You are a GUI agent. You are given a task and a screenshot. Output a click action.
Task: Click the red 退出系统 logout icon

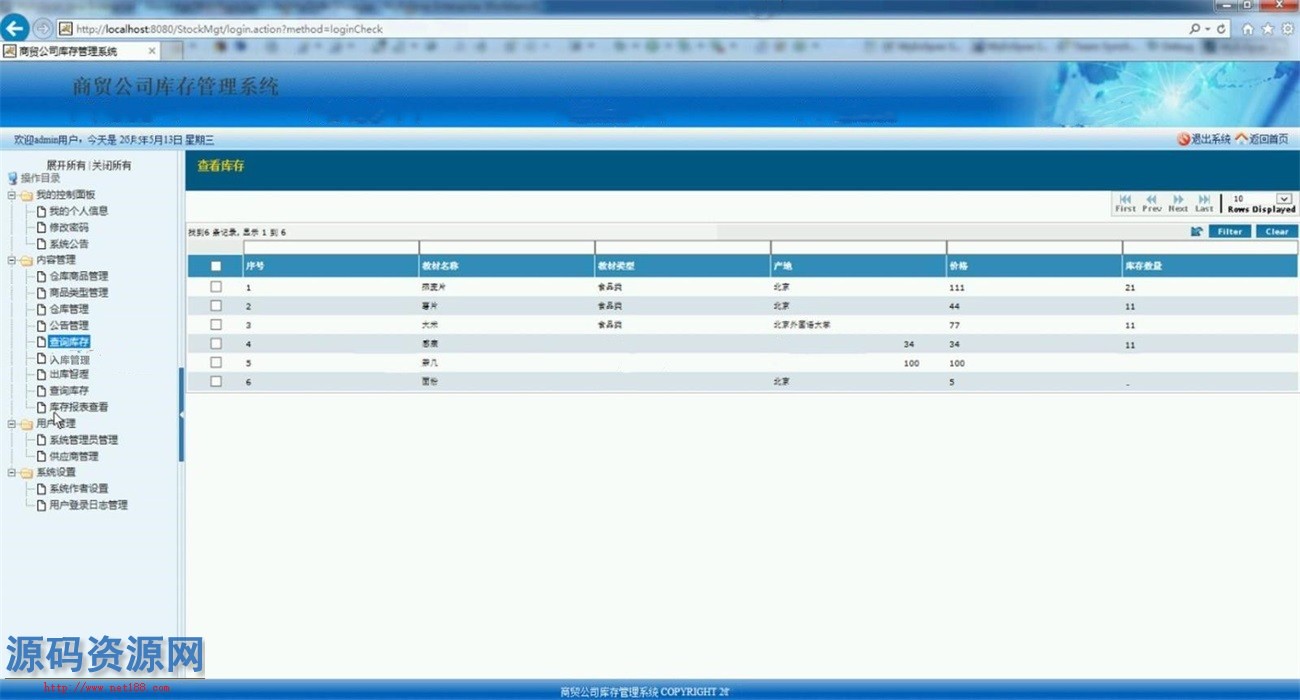click(1183, 139)
